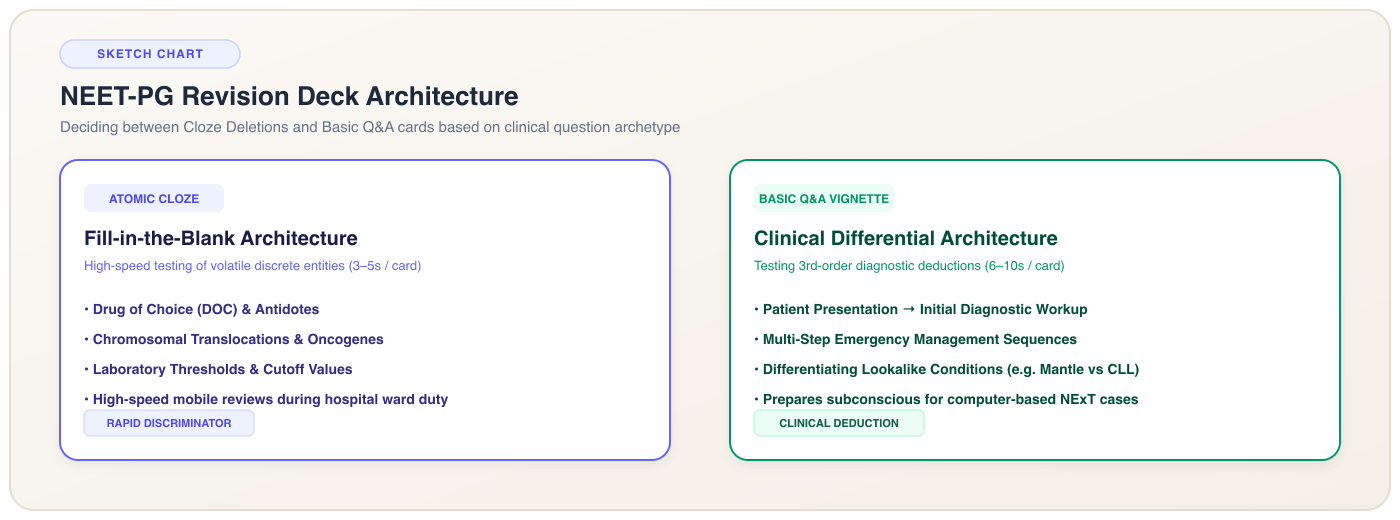Click the RAPID DISCRIMINATOR pill
1400x520 pixels.
(169, 423)
